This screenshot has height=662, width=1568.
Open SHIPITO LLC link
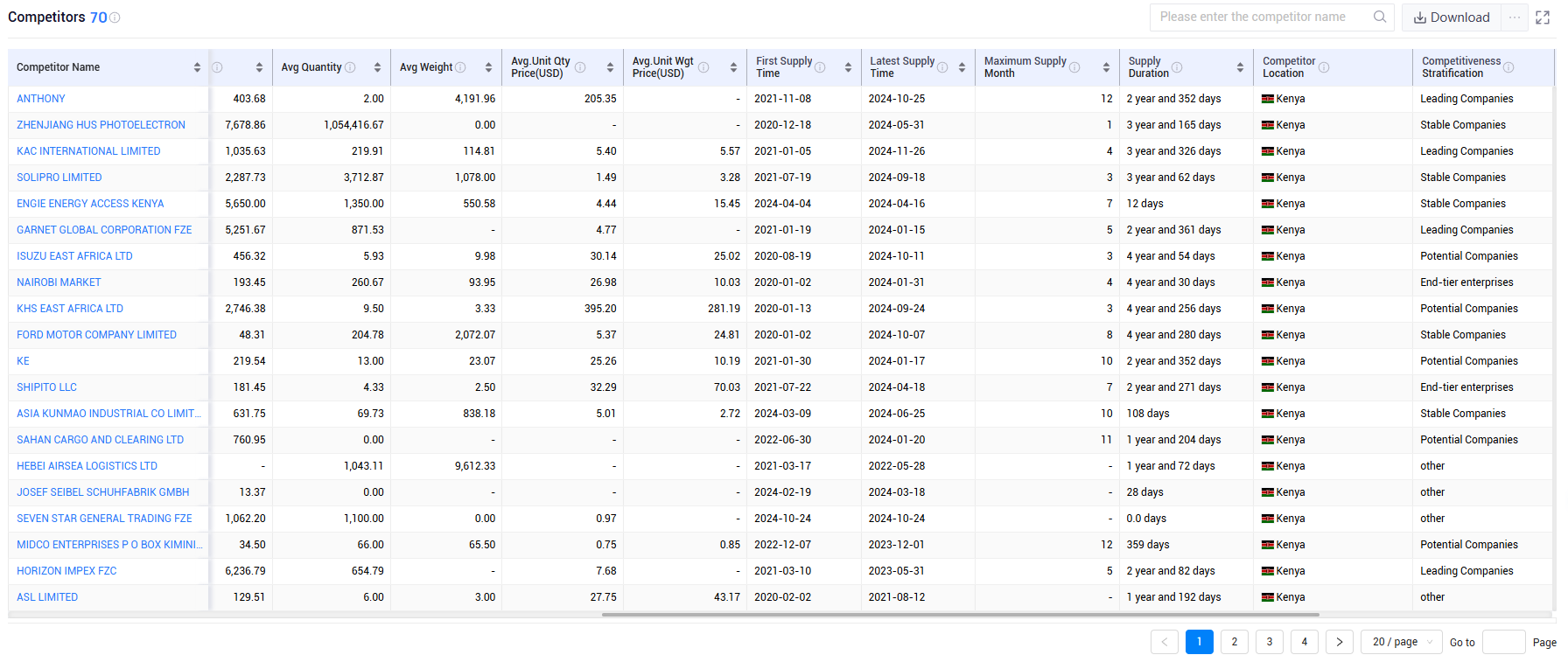pyautogui.click(x=46, y=387)
